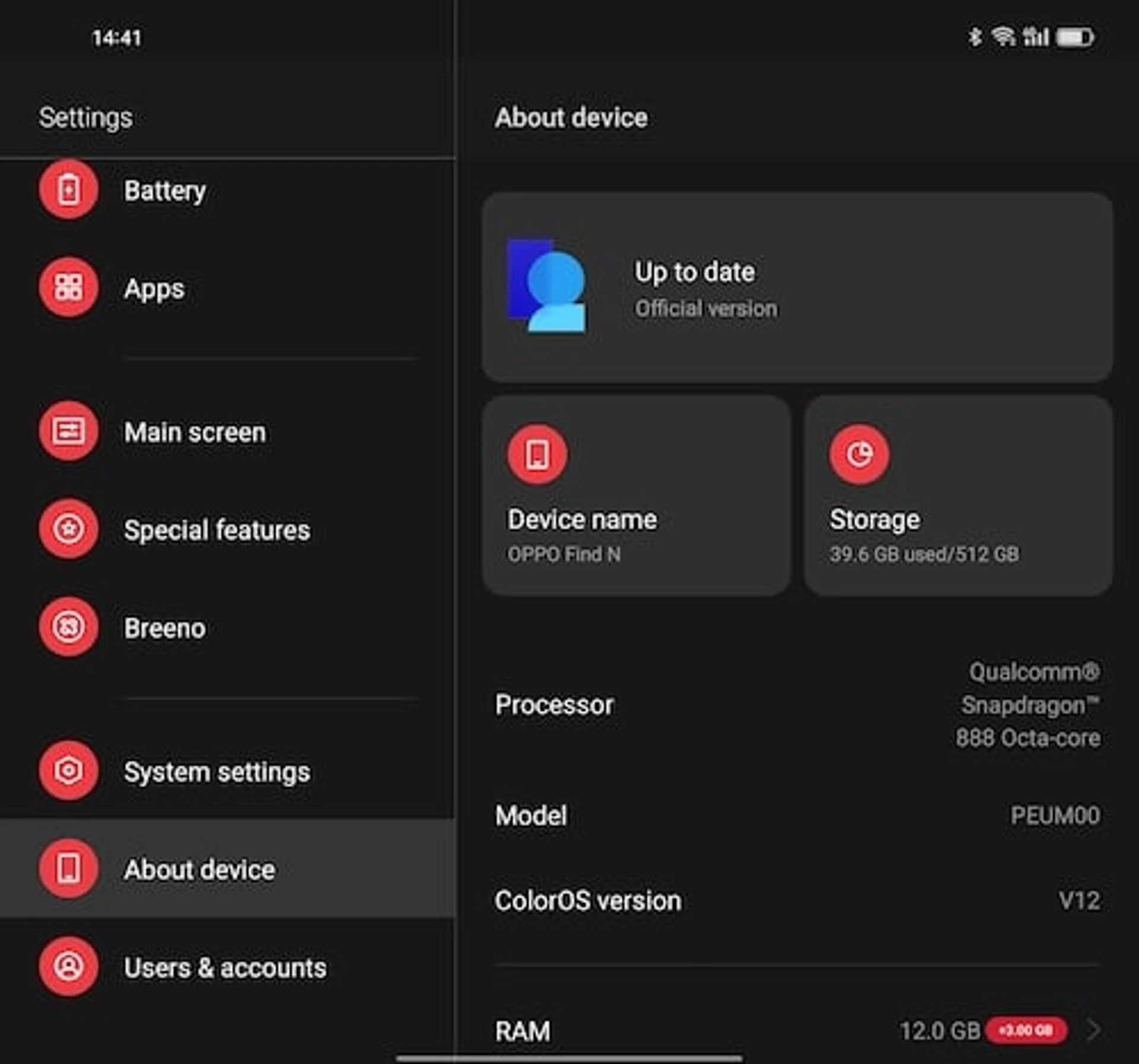1139x1064 pixels.
Task: Tap the Settings header title
Action: tap(85, 117)
